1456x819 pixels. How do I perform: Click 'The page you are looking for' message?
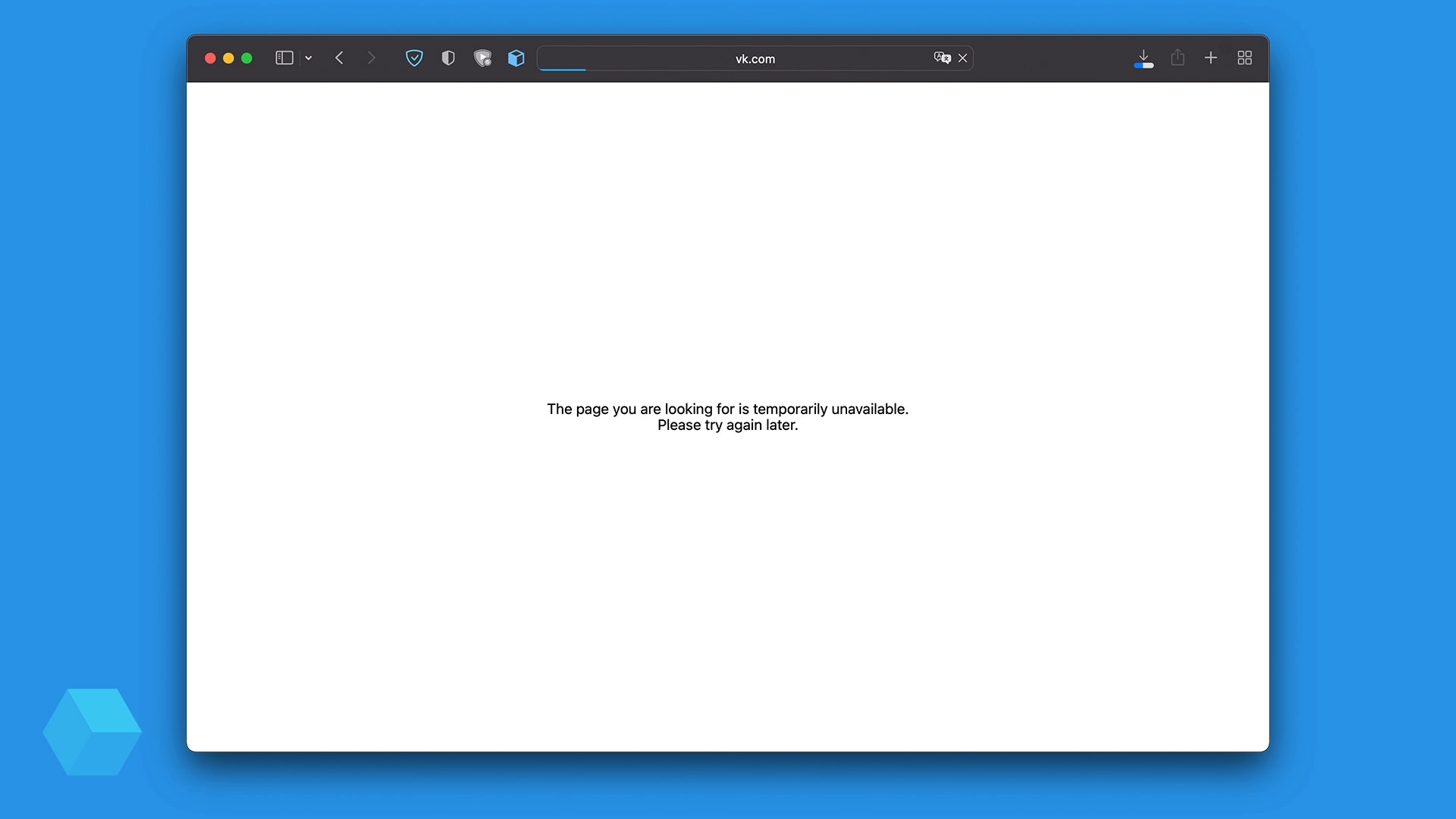coord(728,409)
